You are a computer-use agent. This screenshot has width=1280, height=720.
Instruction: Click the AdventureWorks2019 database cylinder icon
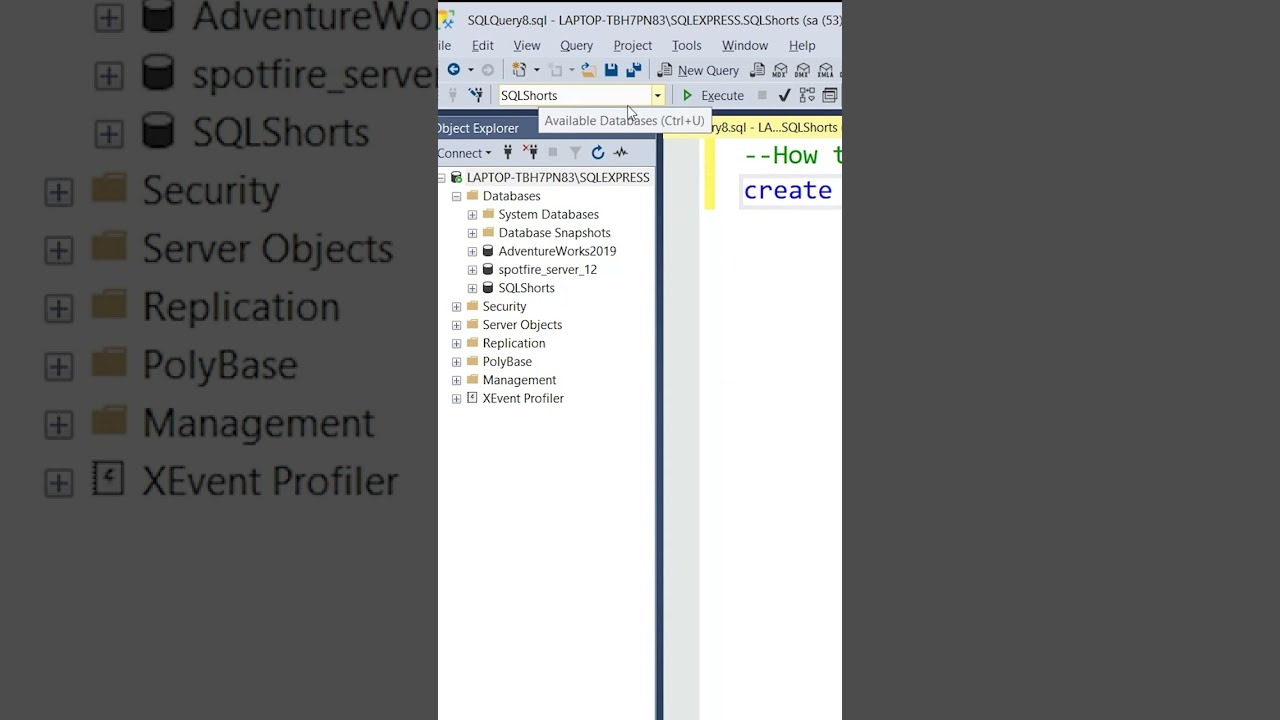(488, 251)
